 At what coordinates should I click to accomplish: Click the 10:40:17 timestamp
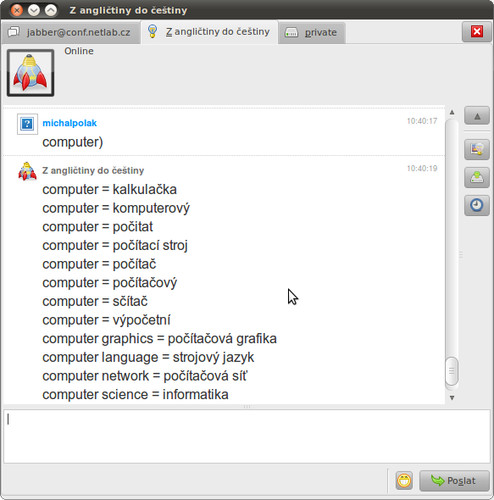point(422,121)
